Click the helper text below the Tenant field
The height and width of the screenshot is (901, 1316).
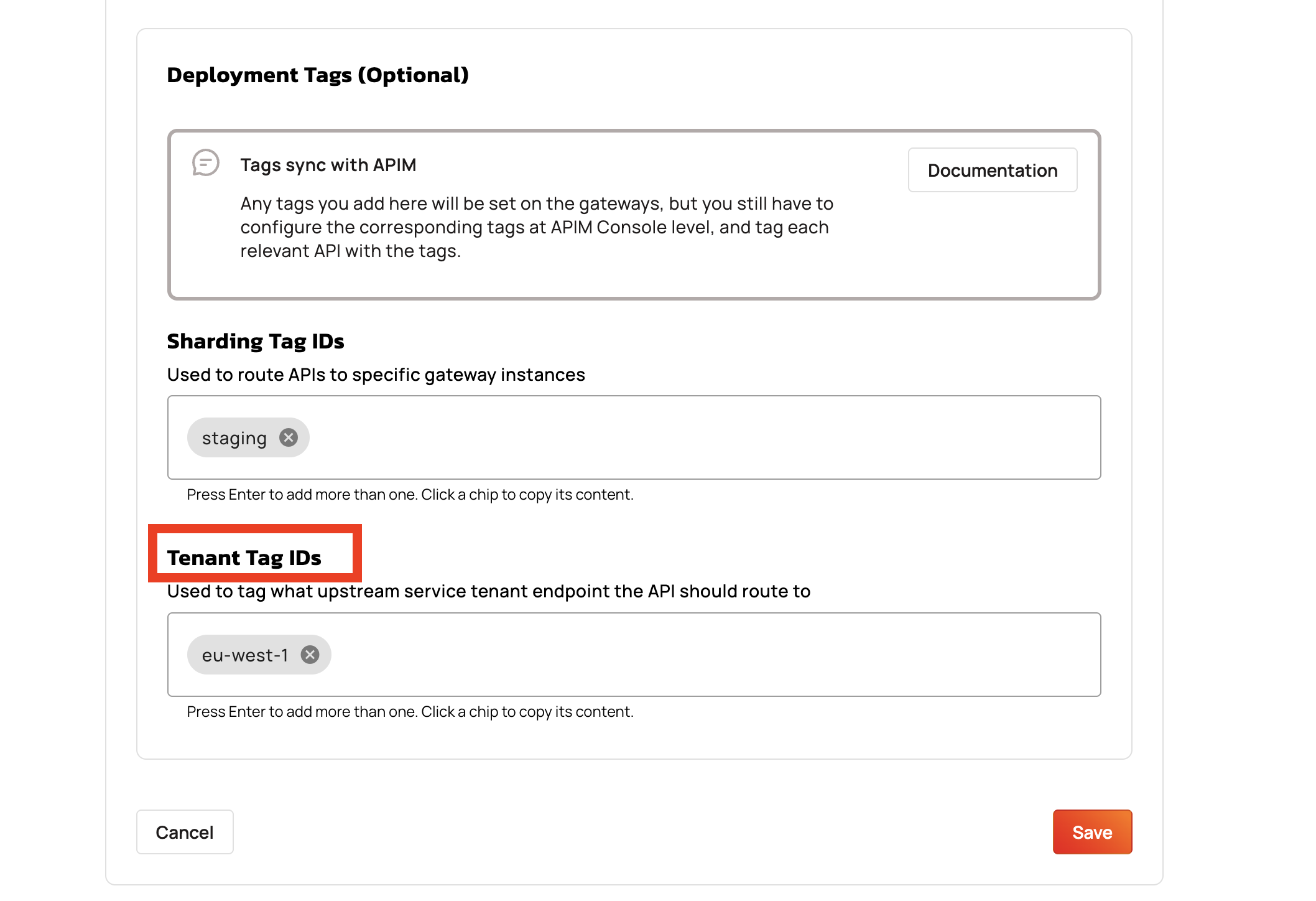[410, 712]
